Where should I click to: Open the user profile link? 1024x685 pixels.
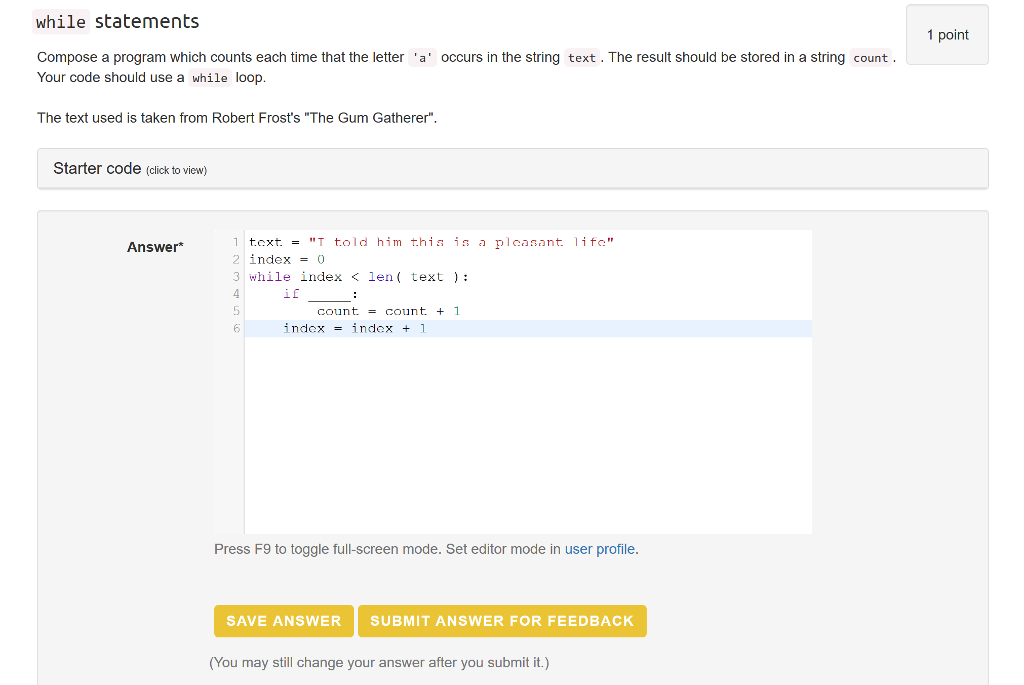point(599,548)
